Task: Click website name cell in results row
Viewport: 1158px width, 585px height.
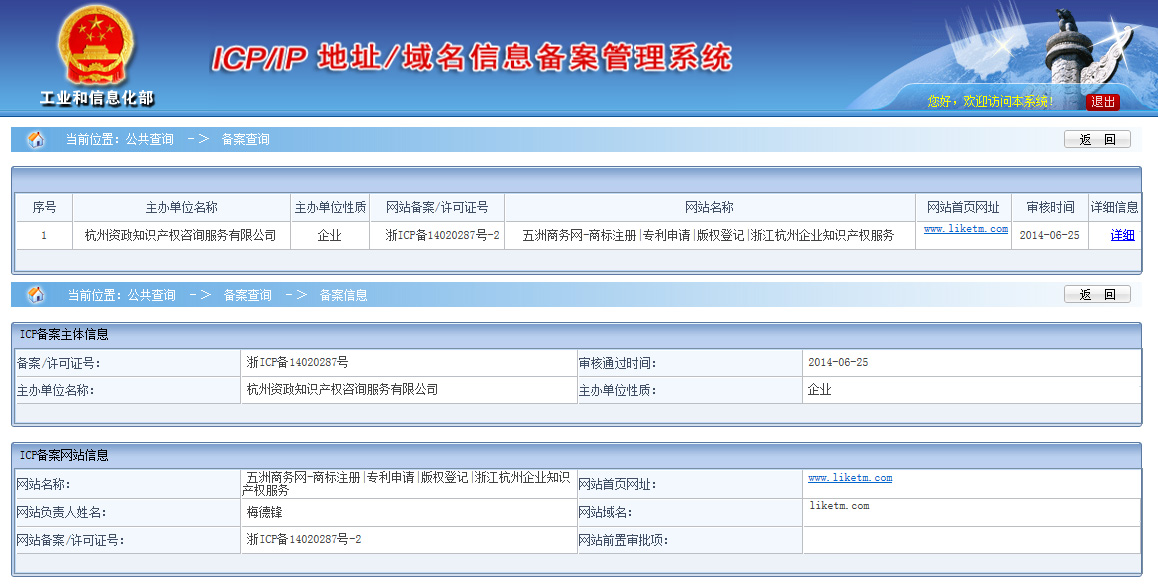Action: [x=708, y=236]
